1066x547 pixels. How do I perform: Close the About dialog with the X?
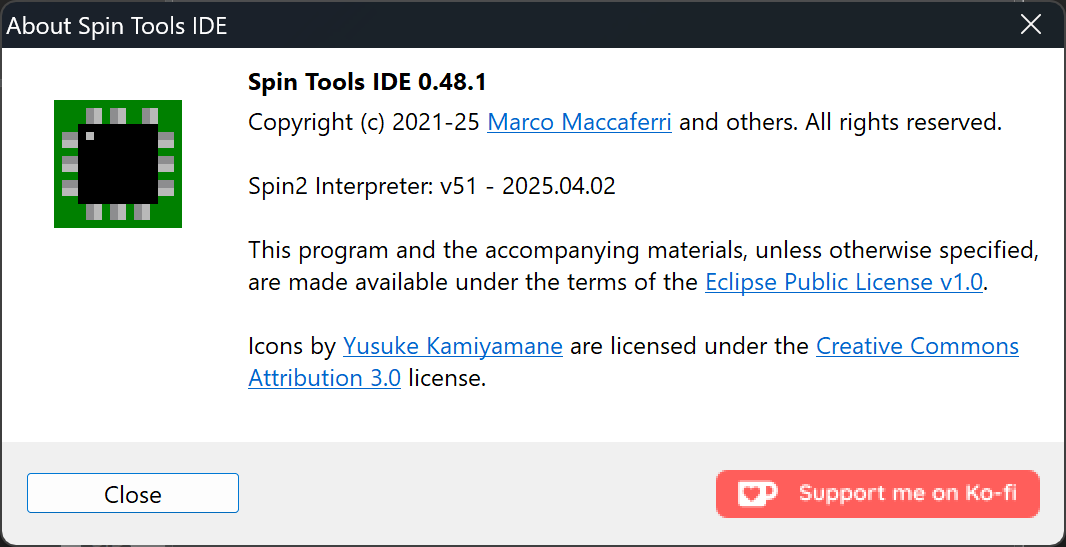[x=1031, y=24]
